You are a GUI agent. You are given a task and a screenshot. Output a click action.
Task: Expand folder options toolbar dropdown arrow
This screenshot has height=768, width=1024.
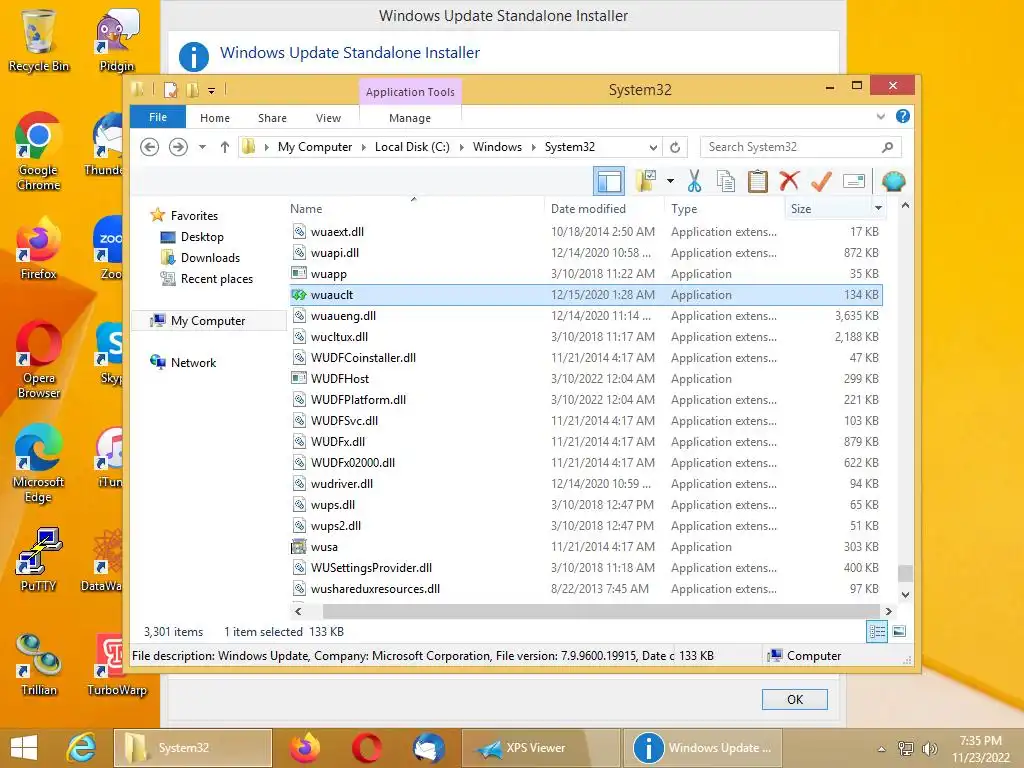670,181
